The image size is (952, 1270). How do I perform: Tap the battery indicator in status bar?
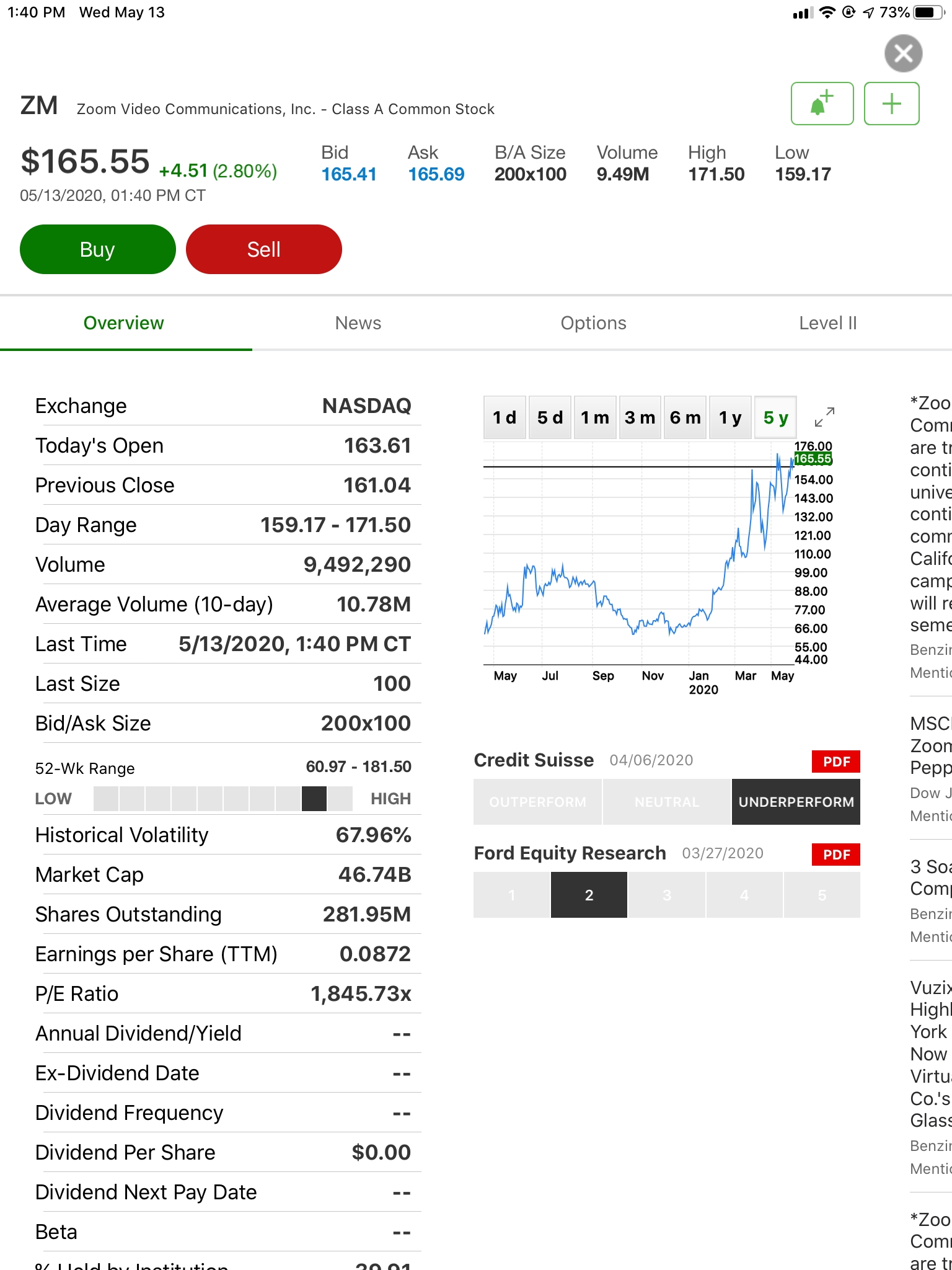(928, 12)
